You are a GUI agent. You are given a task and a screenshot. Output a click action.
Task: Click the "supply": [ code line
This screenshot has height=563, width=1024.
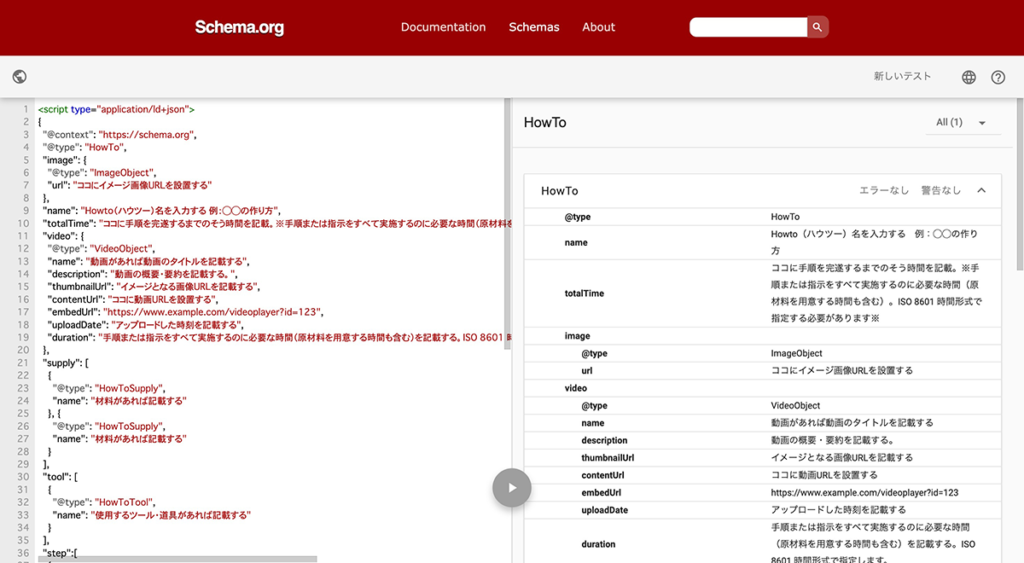(65, 363)
